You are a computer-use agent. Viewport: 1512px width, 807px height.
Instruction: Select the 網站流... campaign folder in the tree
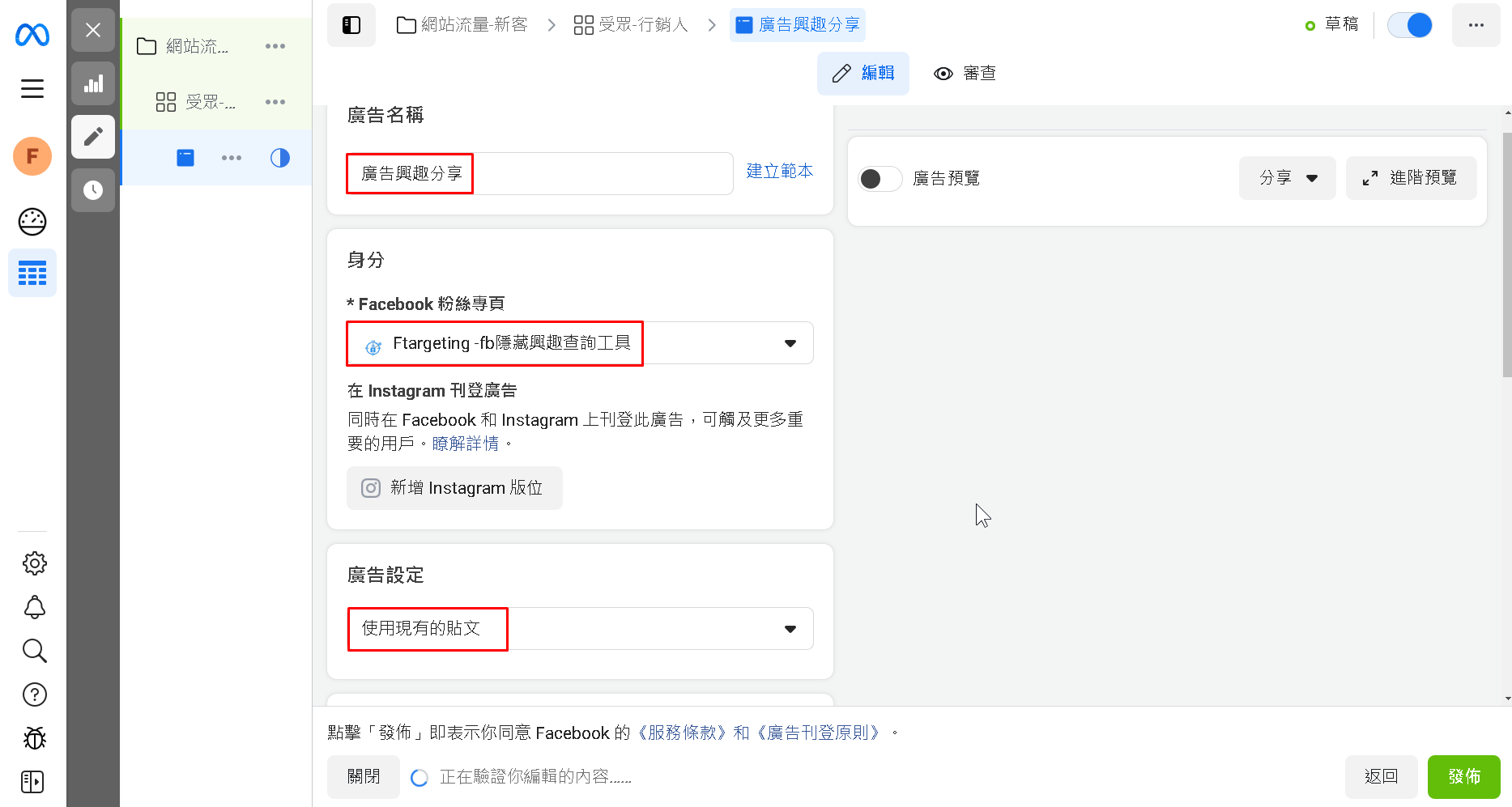[x=184, y=46]
